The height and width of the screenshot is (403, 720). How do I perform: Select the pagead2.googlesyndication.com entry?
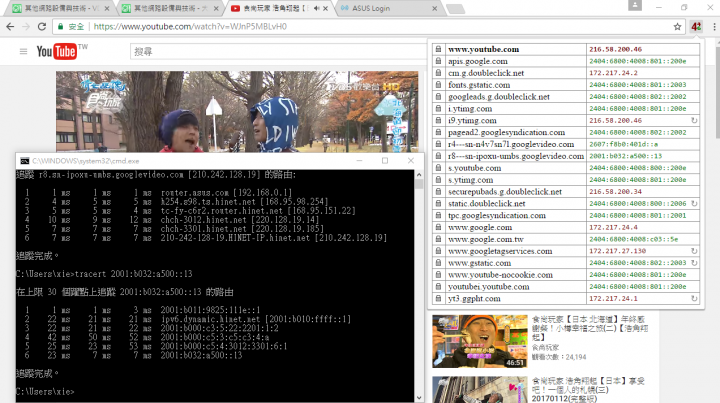coord(506,132)
